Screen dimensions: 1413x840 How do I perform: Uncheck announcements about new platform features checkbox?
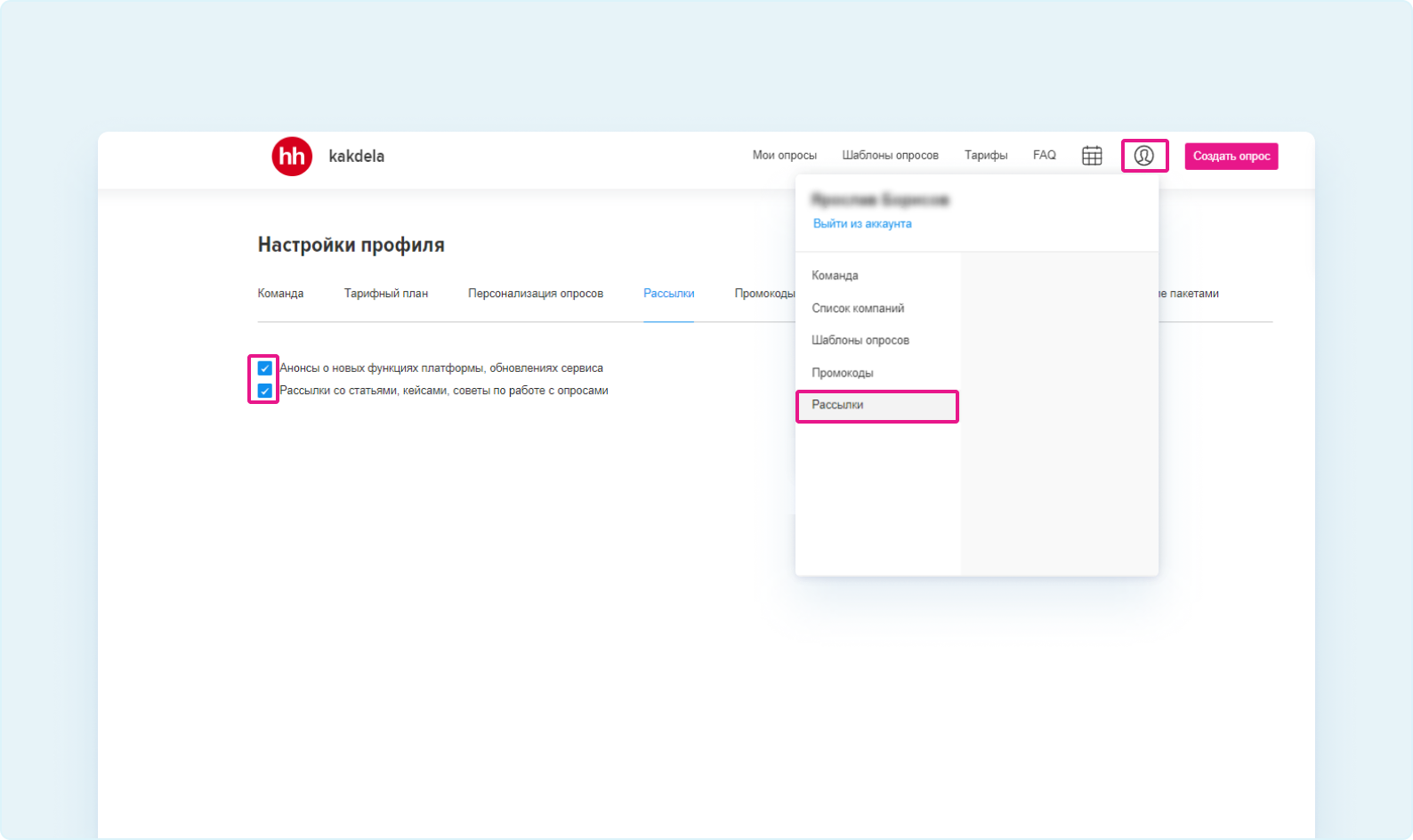(265, 368)
